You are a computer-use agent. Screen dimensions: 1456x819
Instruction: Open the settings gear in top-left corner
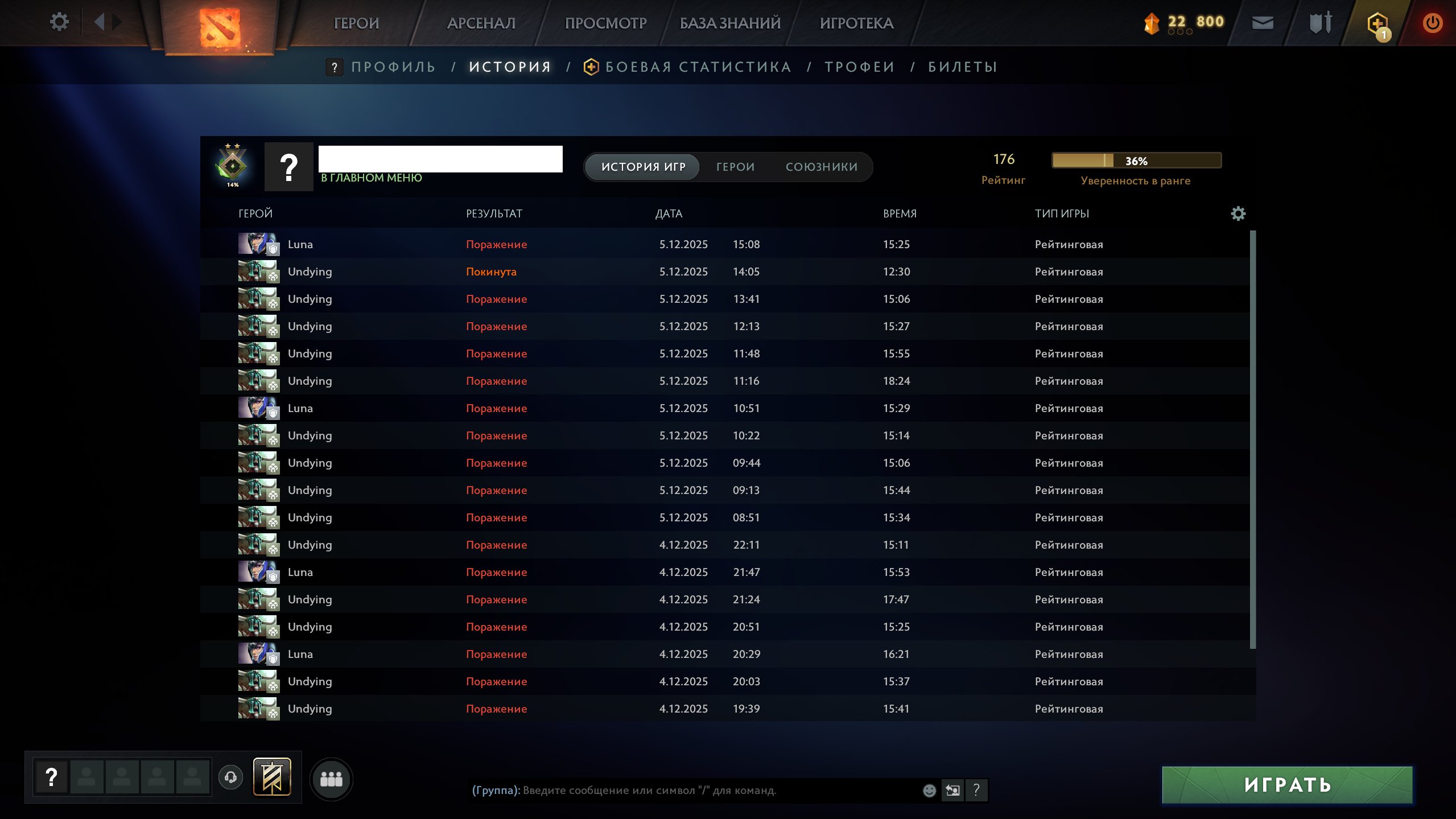[59, 21]
